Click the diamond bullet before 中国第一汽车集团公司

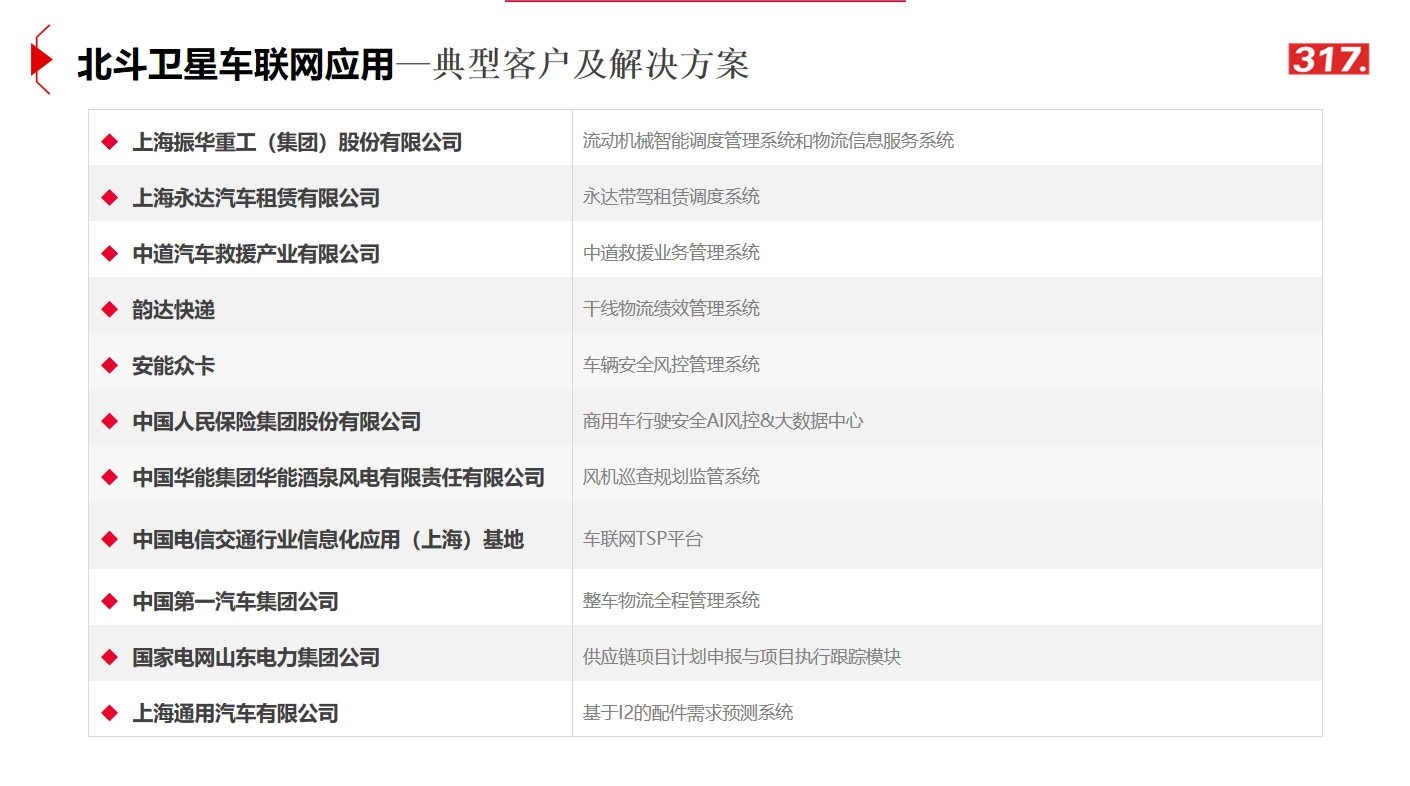coord(110,602)
